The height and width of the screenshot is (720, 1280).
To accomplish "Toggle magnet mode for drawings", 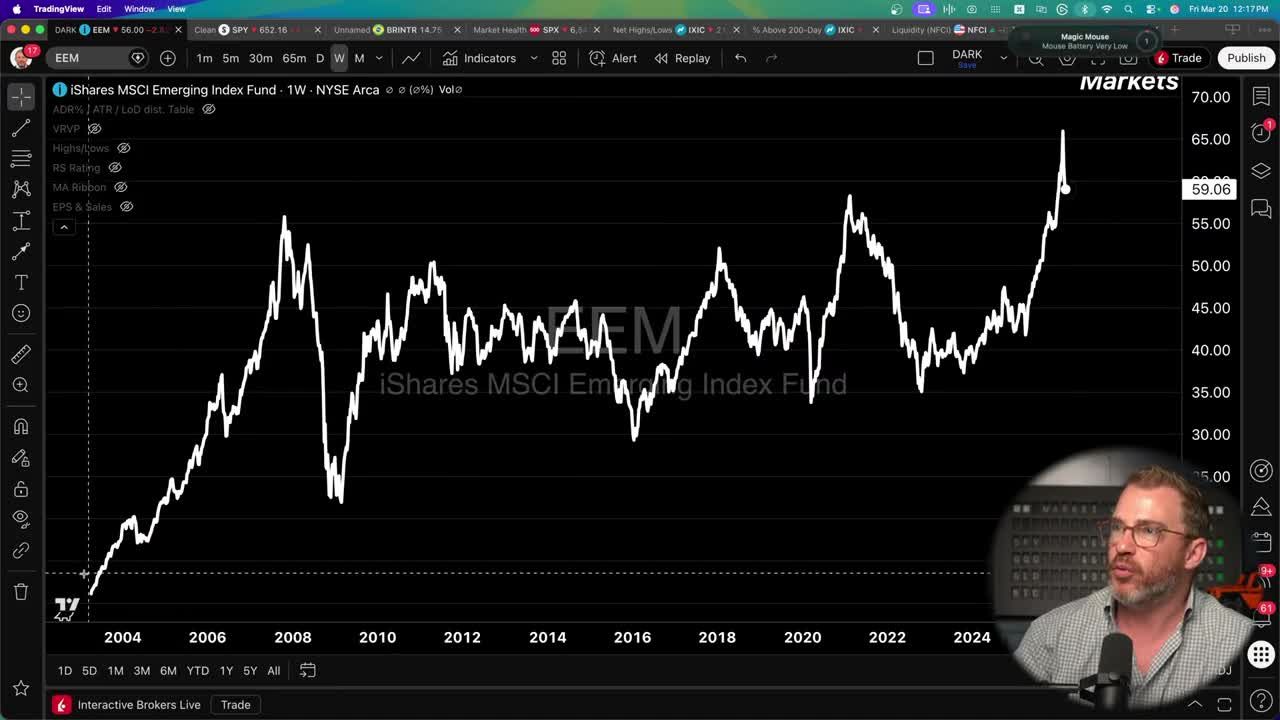I will click(x=21, y=427).
